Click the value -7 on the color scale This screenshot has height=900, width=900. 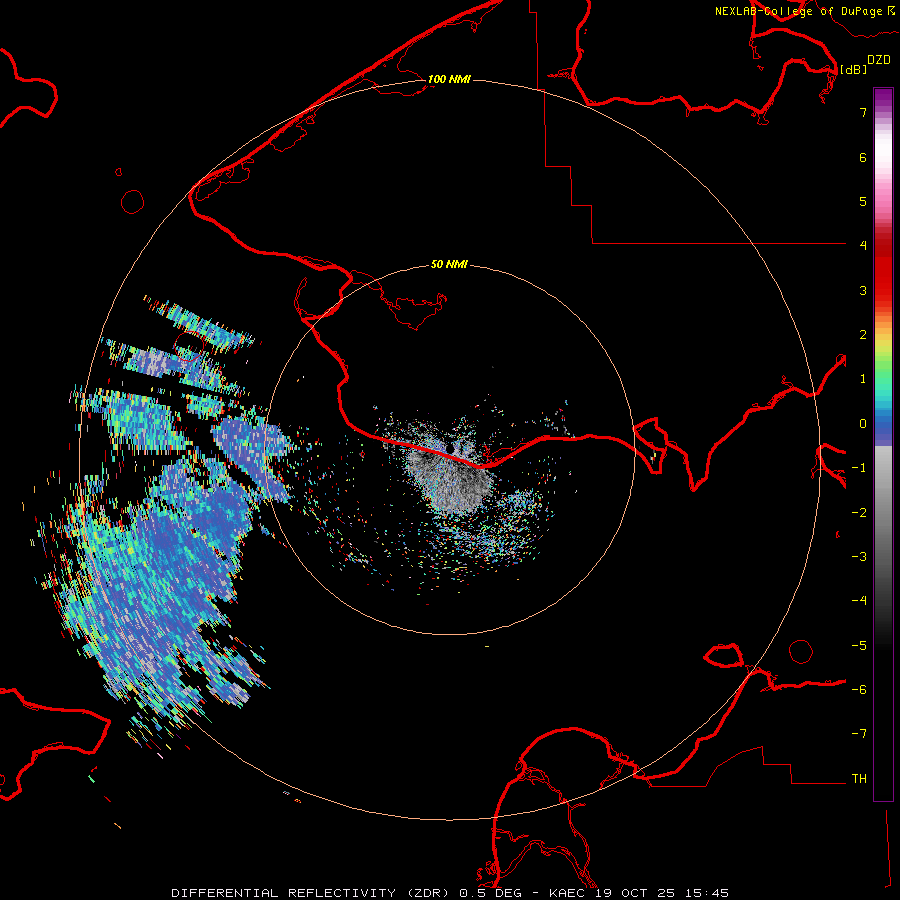pos(859,734)
